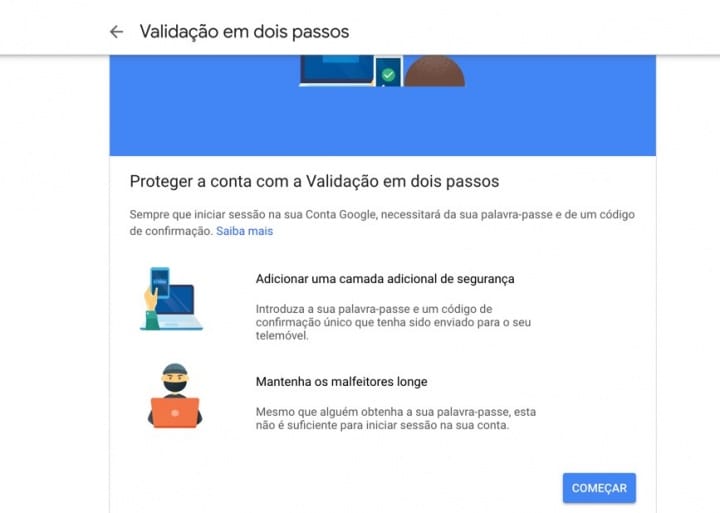
Task: Click the text starting Introduza a sua palavra-passe
Action: [393, 322]
